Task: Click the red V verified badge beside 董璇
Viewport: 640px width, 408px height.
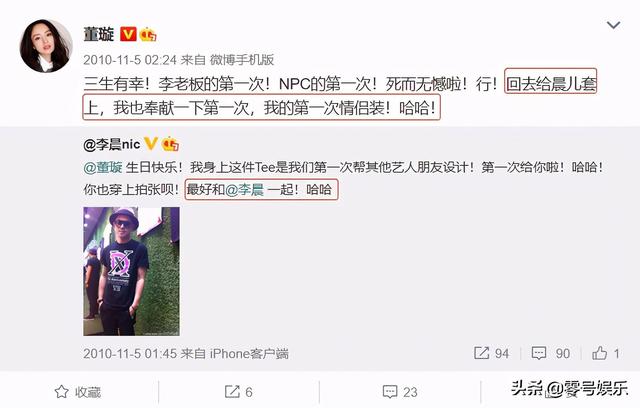Action: 128,34
